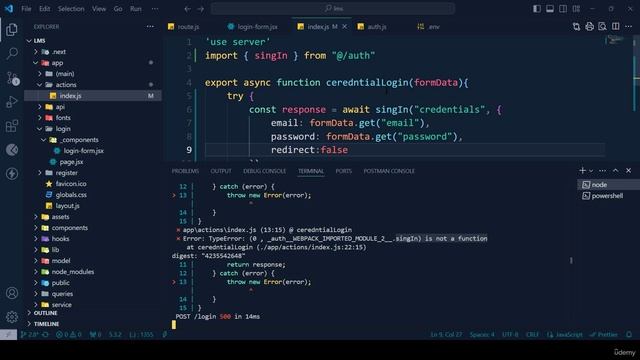Split the editor to the right
The height and width of the screenshot is (360, 640).
click(616, 27)
